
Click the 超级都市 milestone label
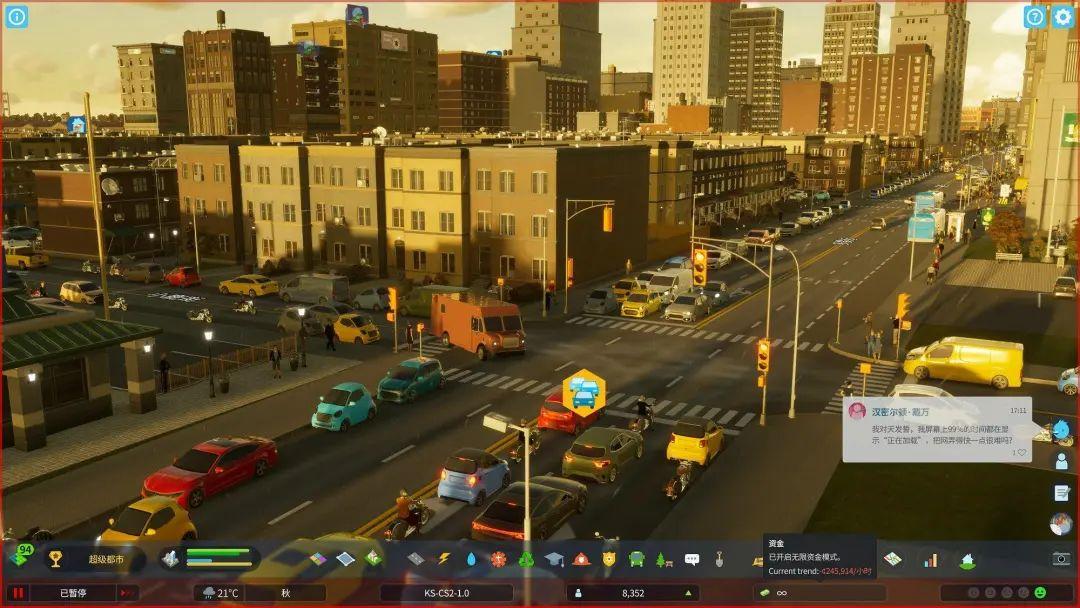coord(106,559)
